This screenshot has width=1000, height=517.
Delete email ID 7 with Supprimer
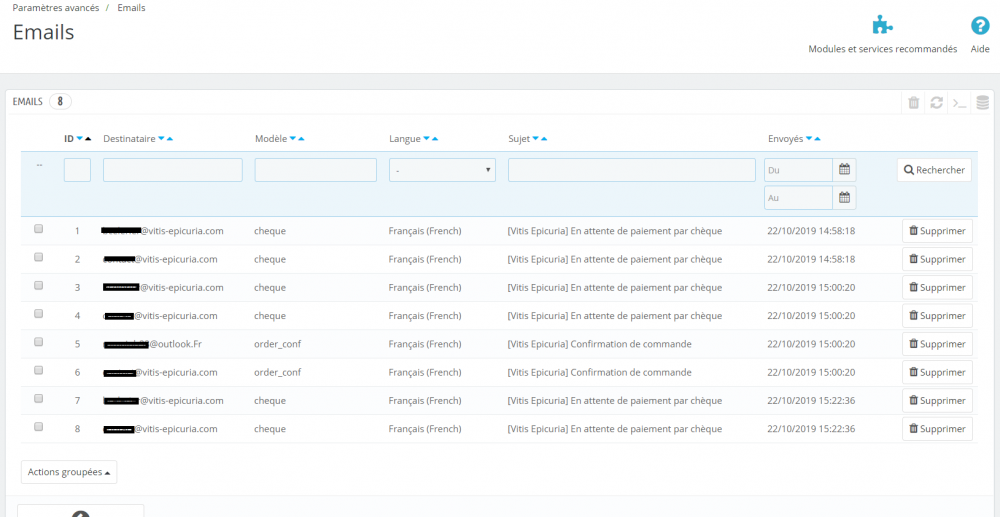pyautogui.click(x=938, y=401)
